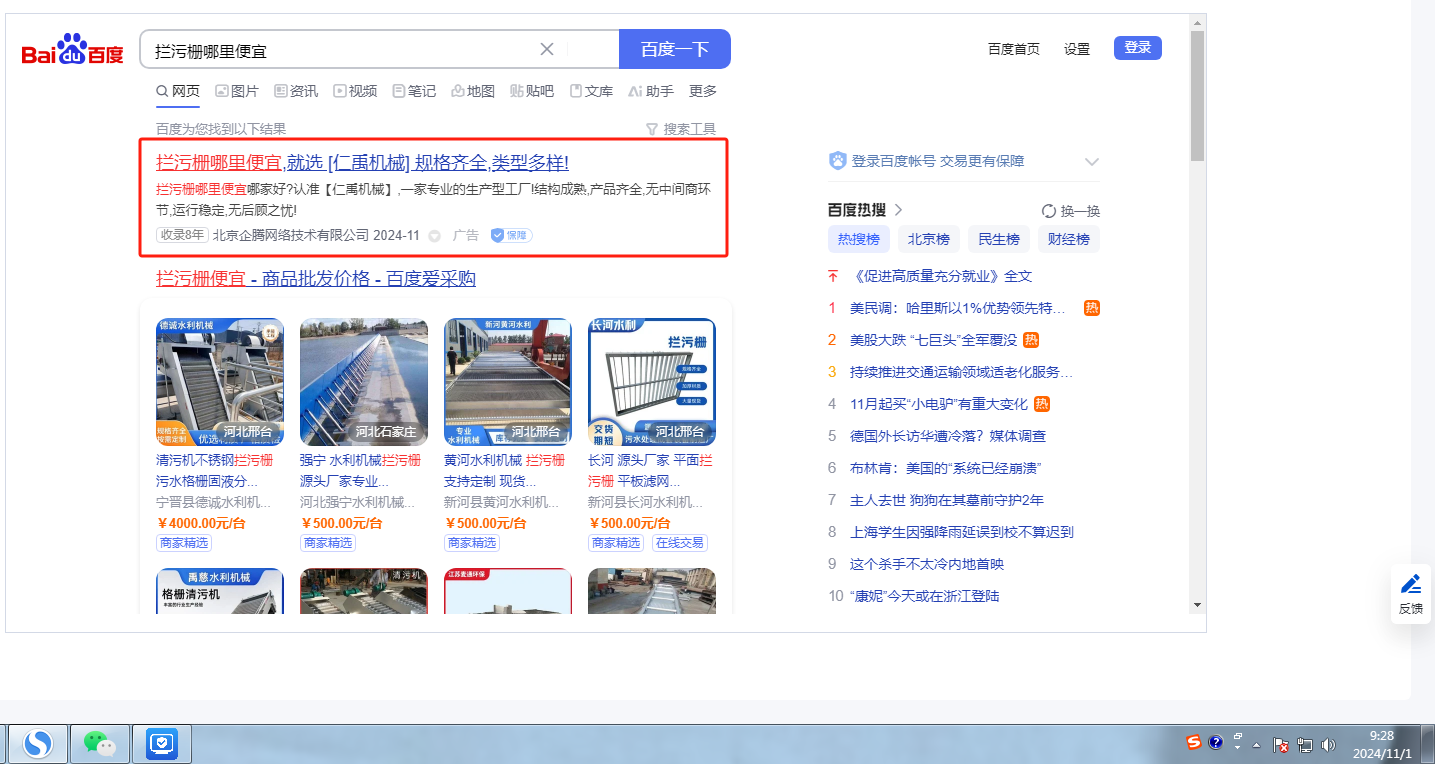The width and height of the screenshot is (1435, 764).
Task: Click the 保障 shield badge on ad result
Action: pos(511,235)
